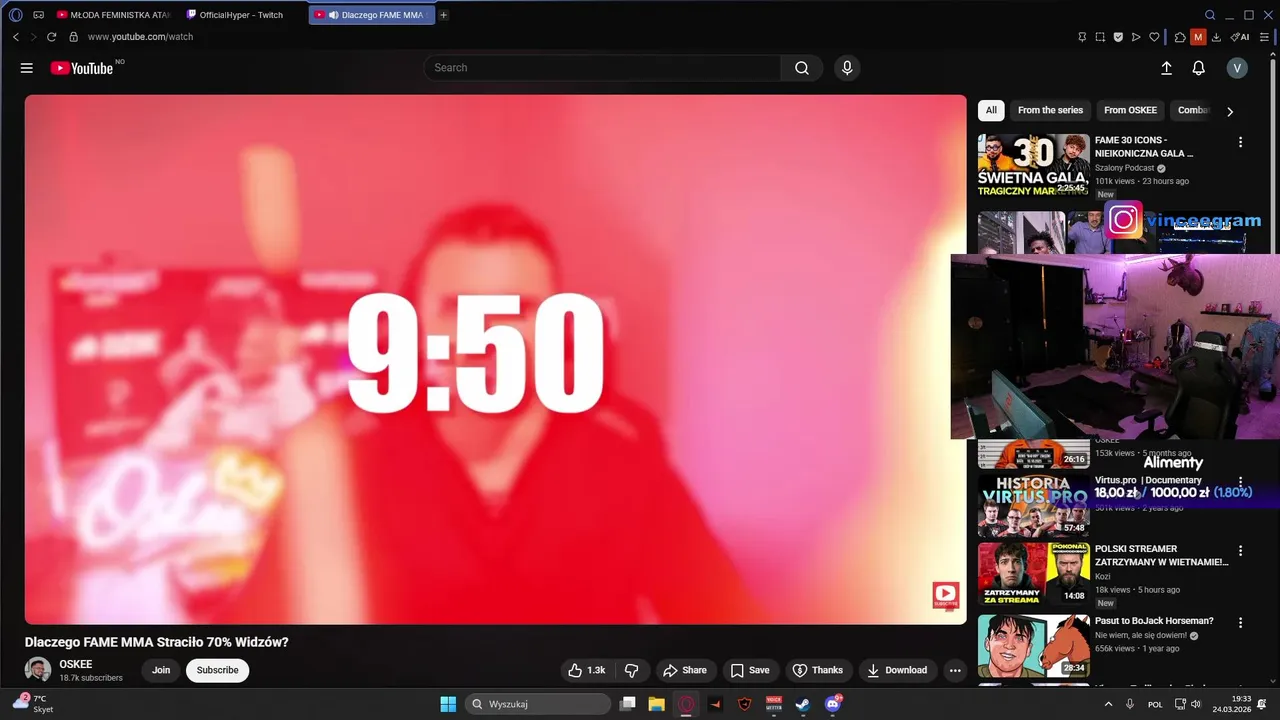Image resolution: width=1280 pixels, height=720 pixels.
Task: Open options for the POLSKI STREAMER video
Action: tap(1240, 551)
